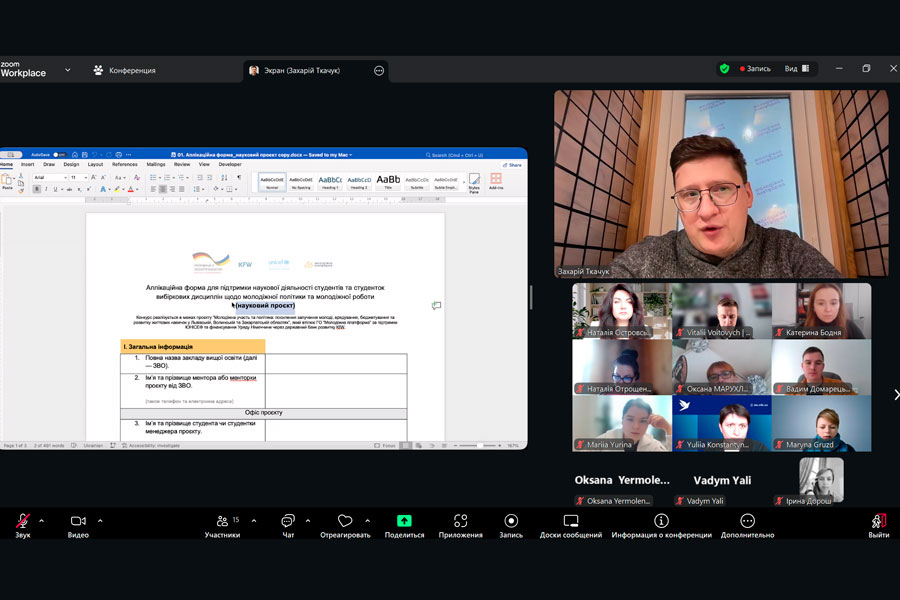This screenshot has height=600, width=900.
Task: Click the Запись record icon in toolbar
Action: point(511,521)
